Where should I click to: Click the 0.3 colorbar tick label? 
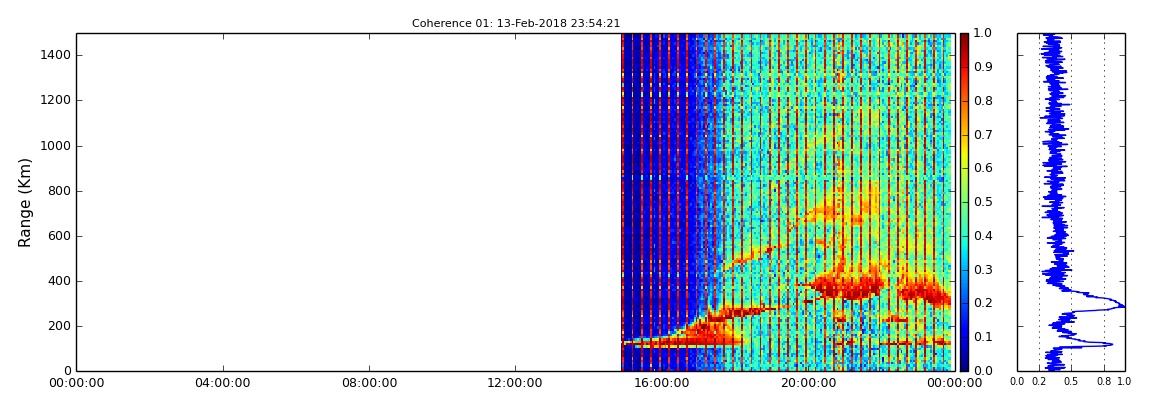click(981, 270)
